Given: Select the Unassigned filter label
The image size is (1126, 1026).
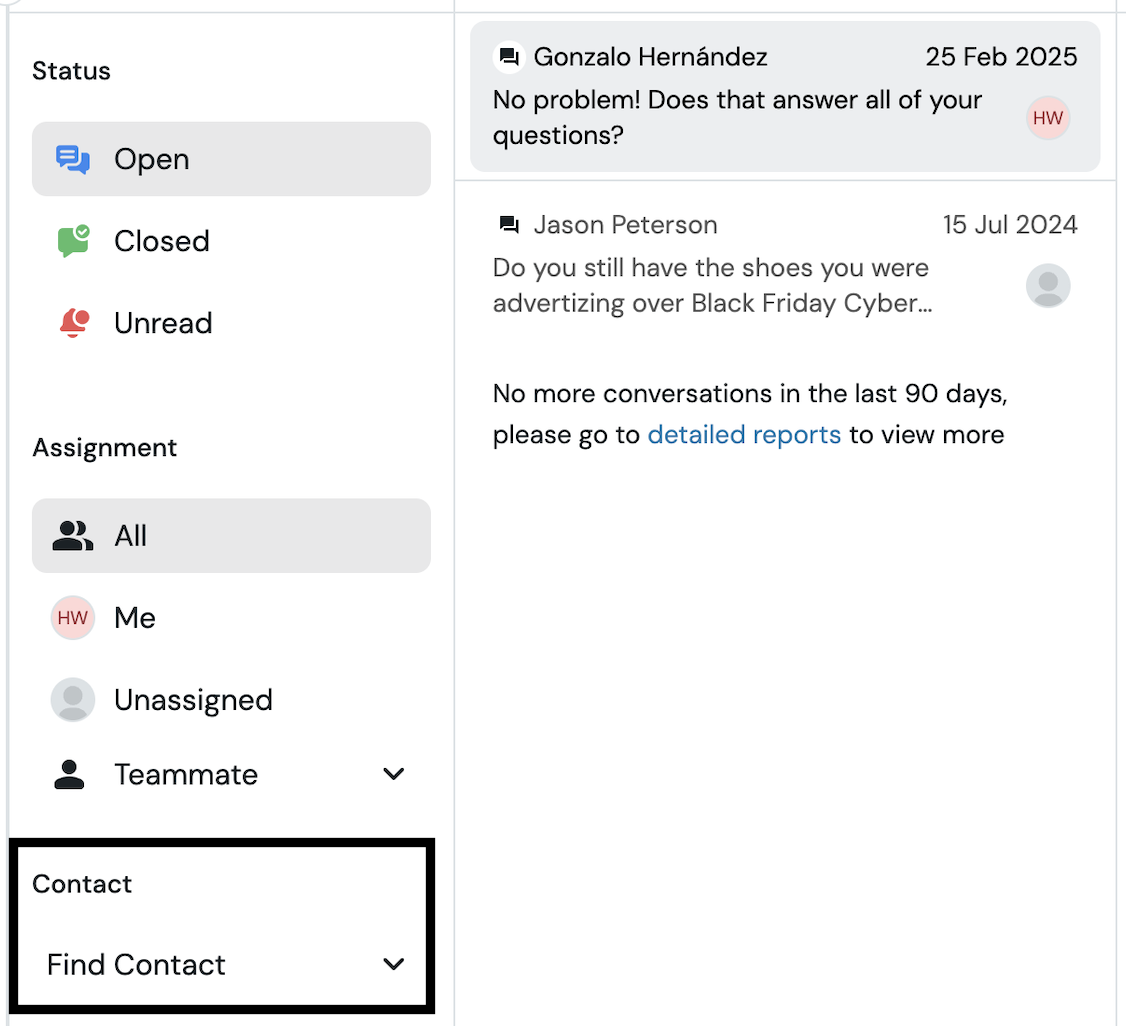Looking at the screenshot, I should coord(193,700).
